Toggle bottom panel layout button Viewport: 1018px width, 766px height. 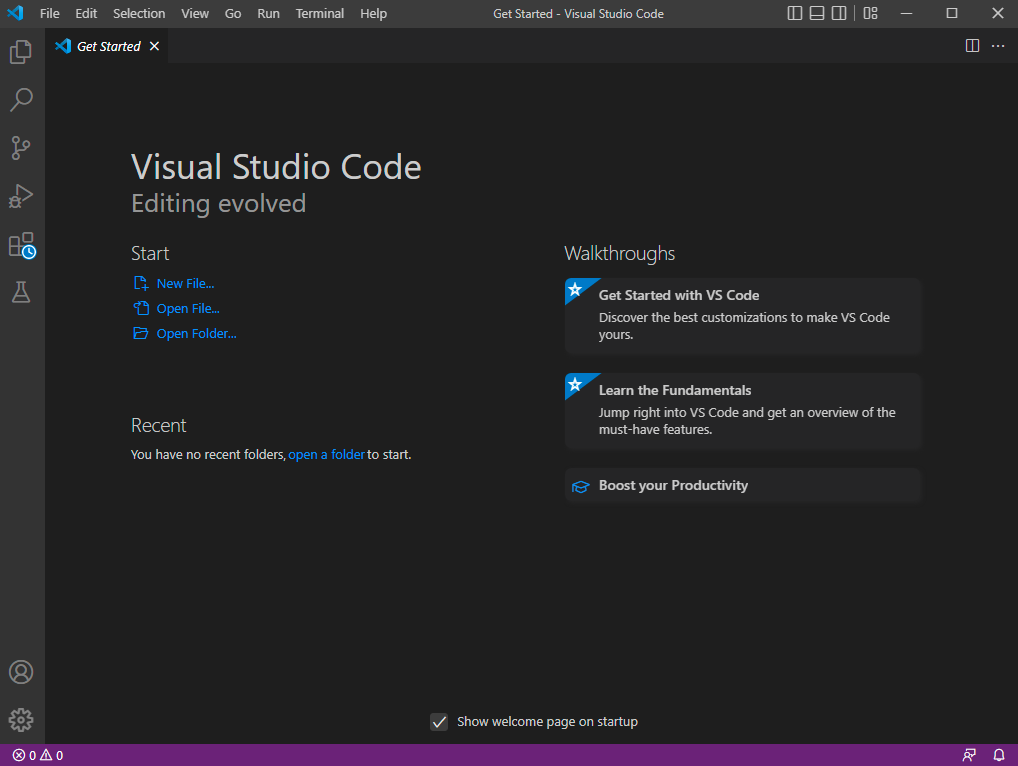[817, 13]
